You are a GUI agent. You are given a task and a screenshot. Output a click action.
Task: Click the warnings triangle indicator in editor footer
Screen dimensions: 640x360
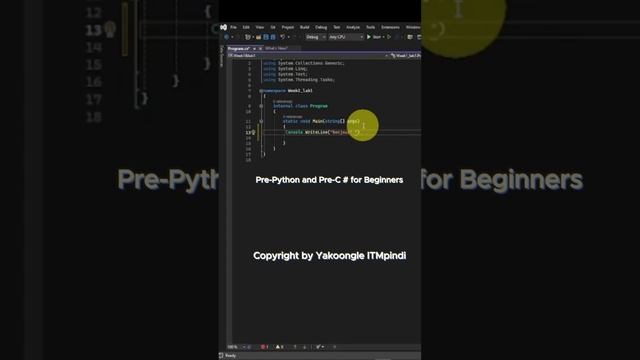280,347
